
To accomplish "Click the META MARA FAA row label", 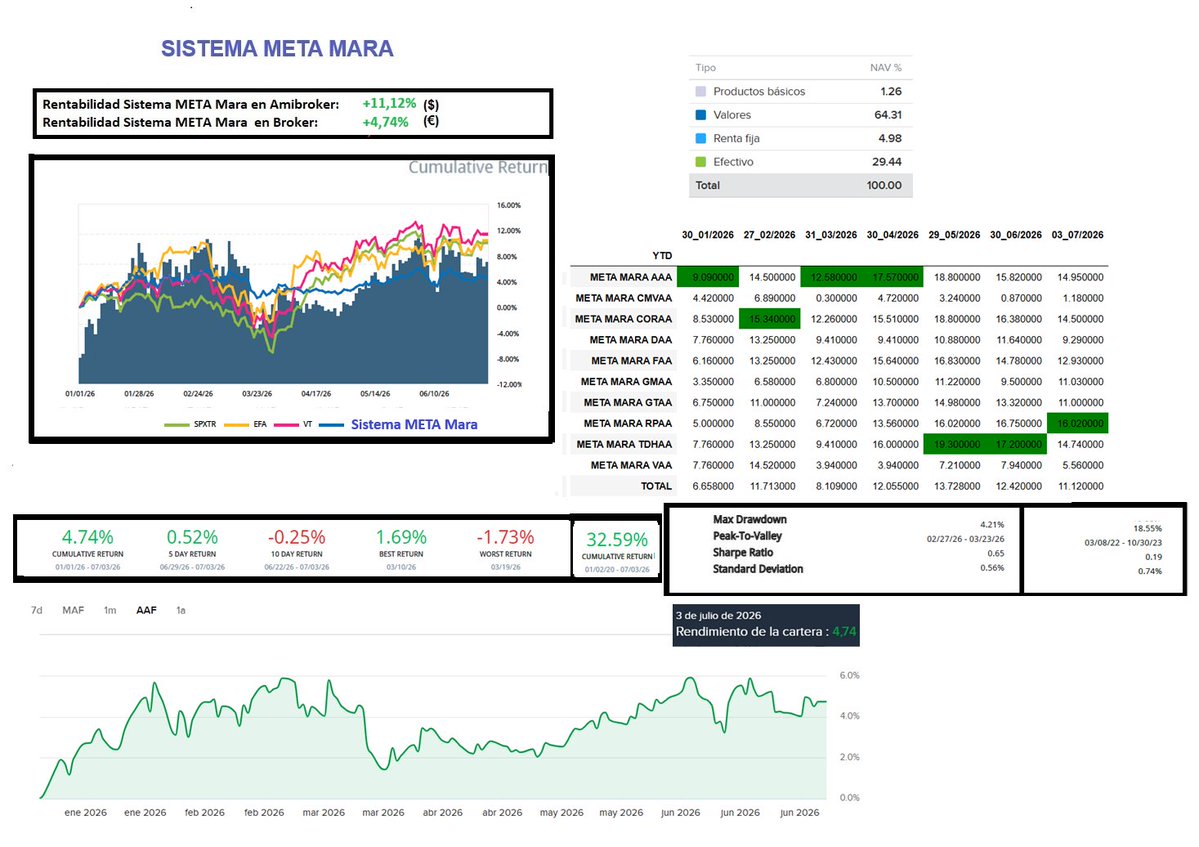I will [632, 361].
